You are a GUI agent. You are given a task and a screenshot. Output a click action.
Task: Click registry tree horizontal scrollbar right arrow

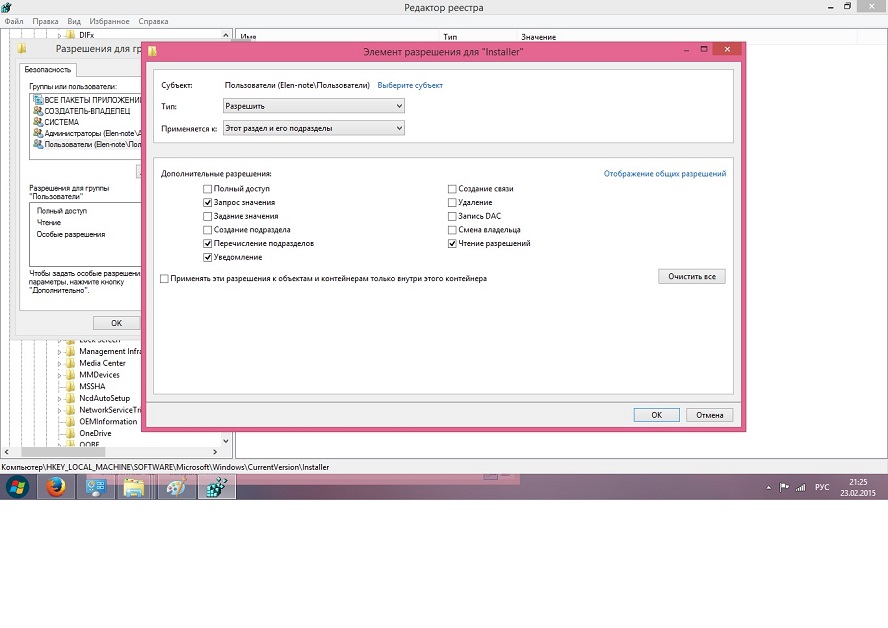point(215,452)
